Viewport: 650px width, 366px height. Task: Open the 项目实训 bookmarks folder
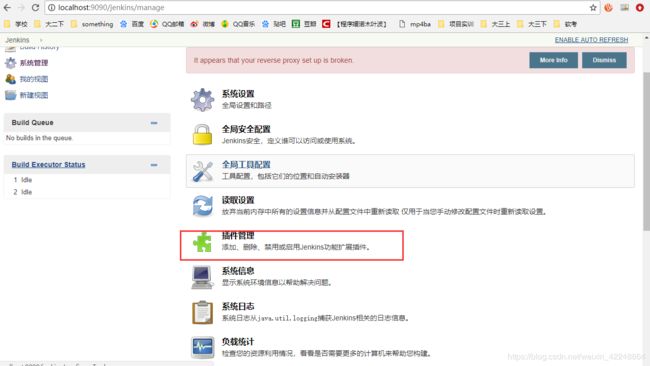coord(456,24)
